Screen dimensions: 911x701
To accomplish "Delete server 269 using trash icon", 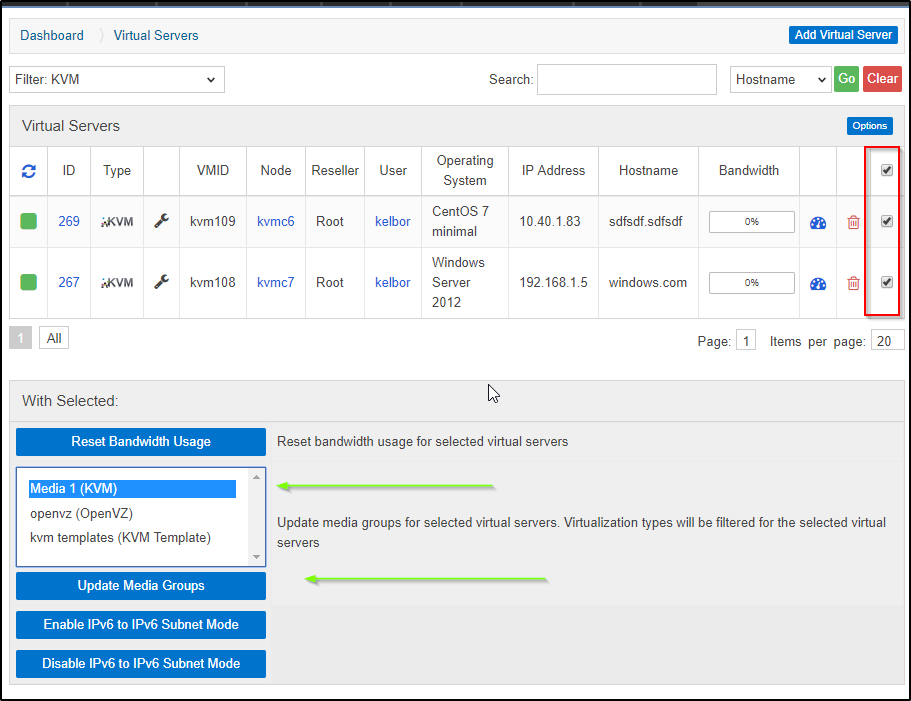I will pos(853,222).
